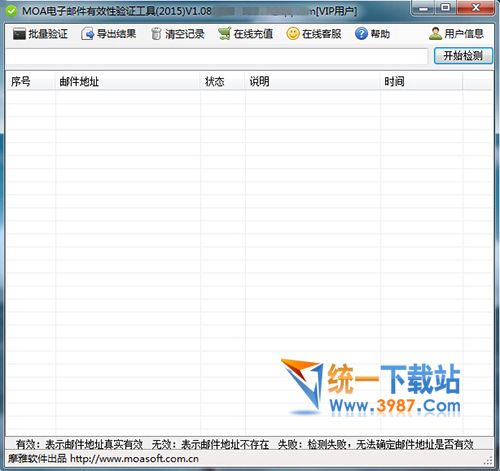This screenshot has height=471, width=500.
Task: Close the MOA window
Action: [x=476, y=8]
